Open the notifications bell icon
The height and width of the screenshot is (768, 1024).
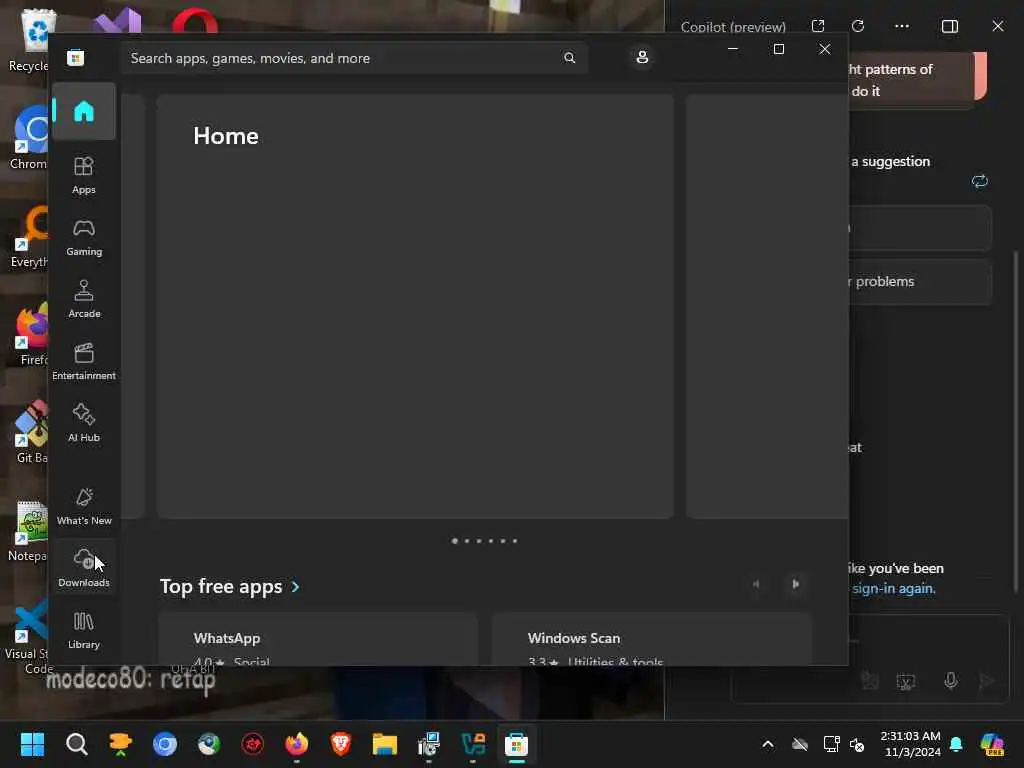point(956,744)
